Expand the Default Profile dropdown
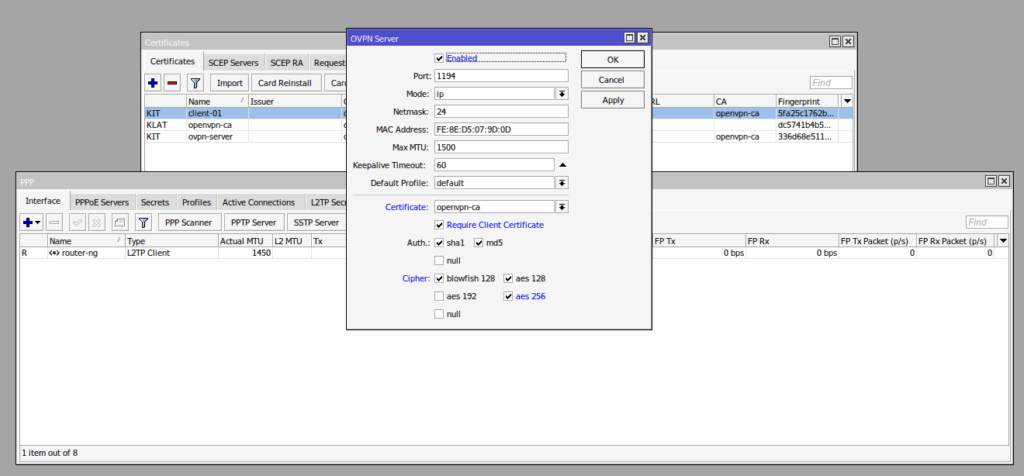 coord(562,183)
